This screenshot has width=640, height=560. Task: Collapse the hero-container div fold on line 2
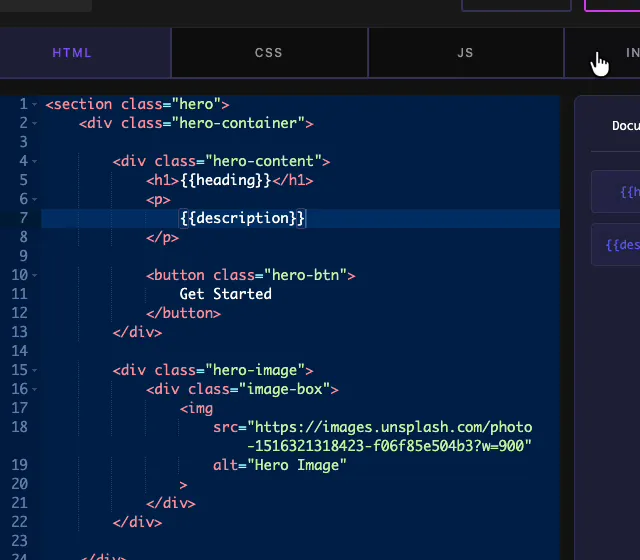[x=35, y=124]
